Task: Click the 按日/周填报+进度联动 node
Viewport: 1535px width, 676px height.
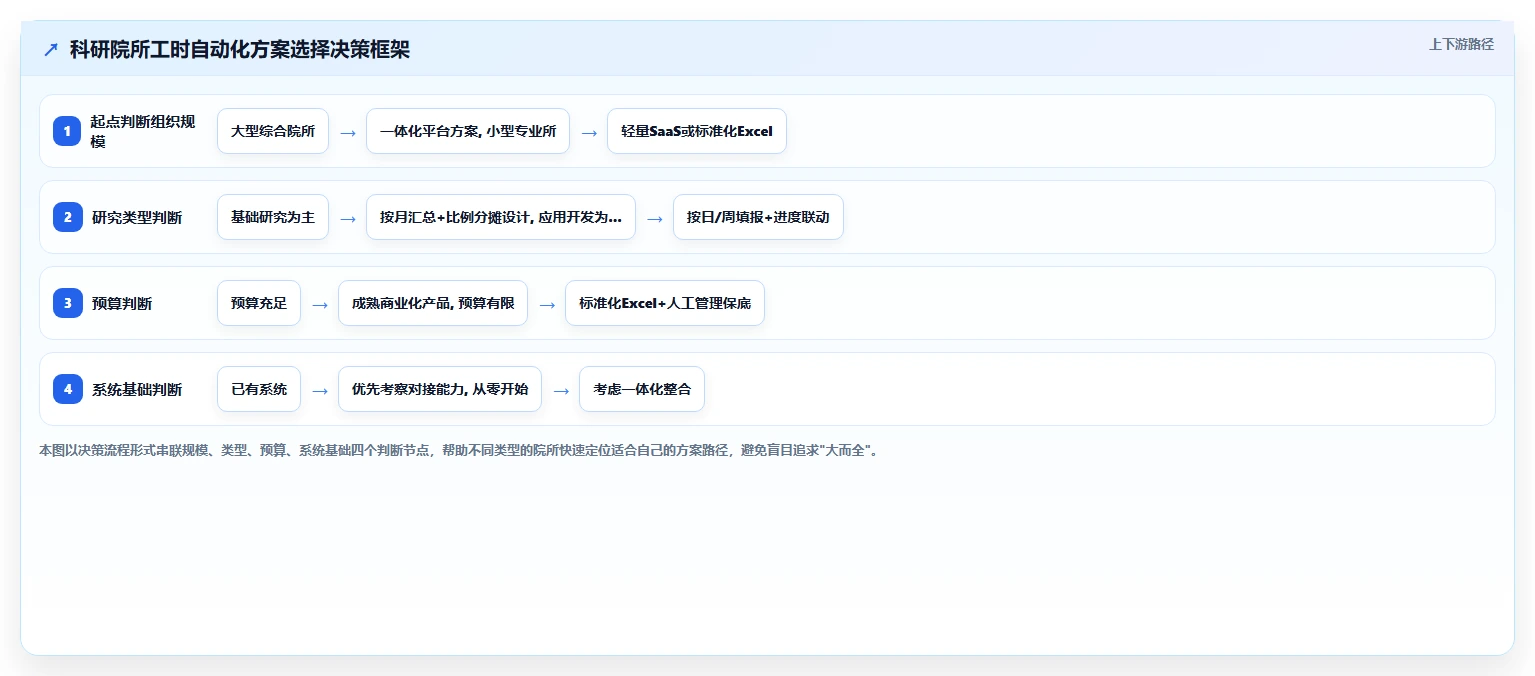Action: (758, 217)
